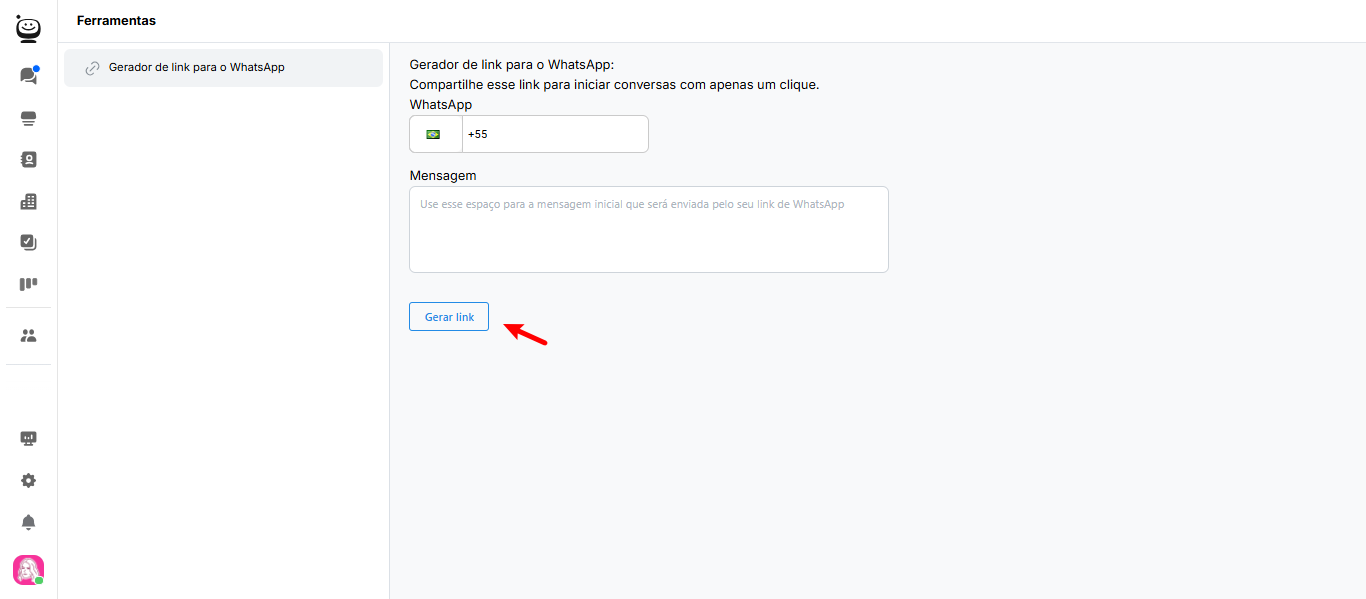Open the chat conversations icon
This screenshot has width=1366, height=599.
pos(28,76)
